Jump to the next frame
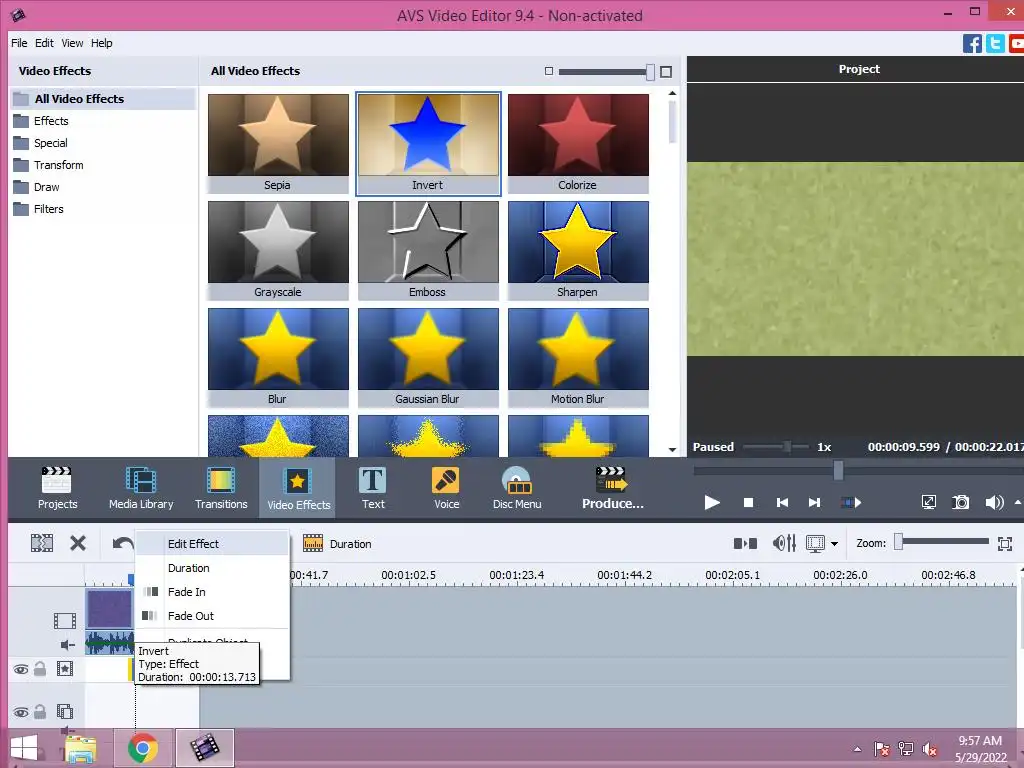The width and height of the screenshot is (1024, 768). pyautogui.click(x=814, y=502)
